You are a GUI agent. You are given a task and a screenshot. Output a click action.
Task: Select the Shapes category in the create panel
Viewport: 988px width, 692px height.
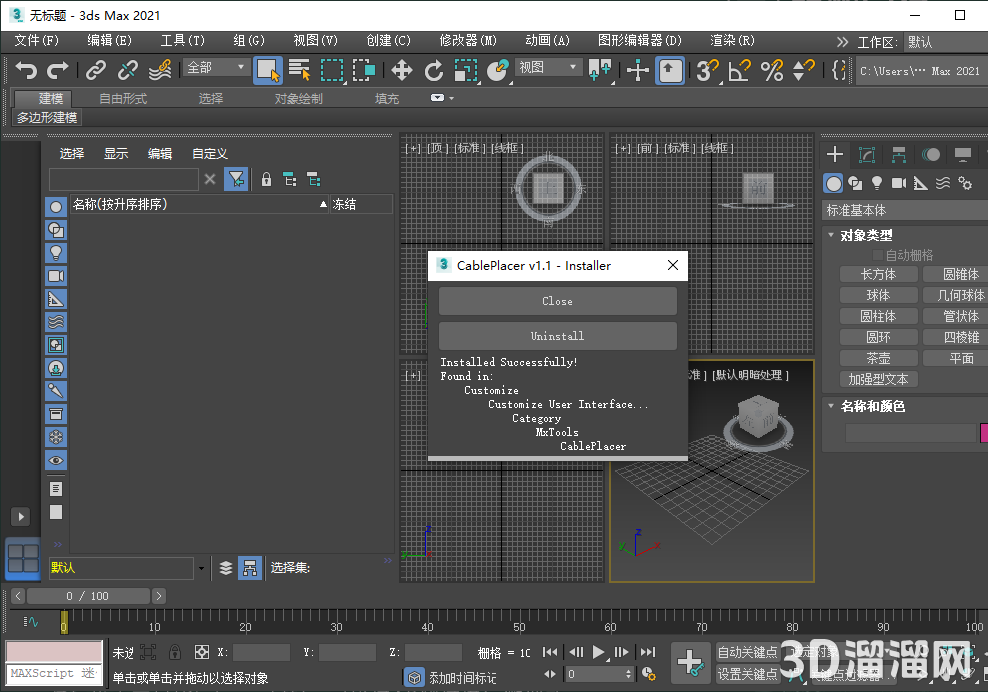point(855,183)
